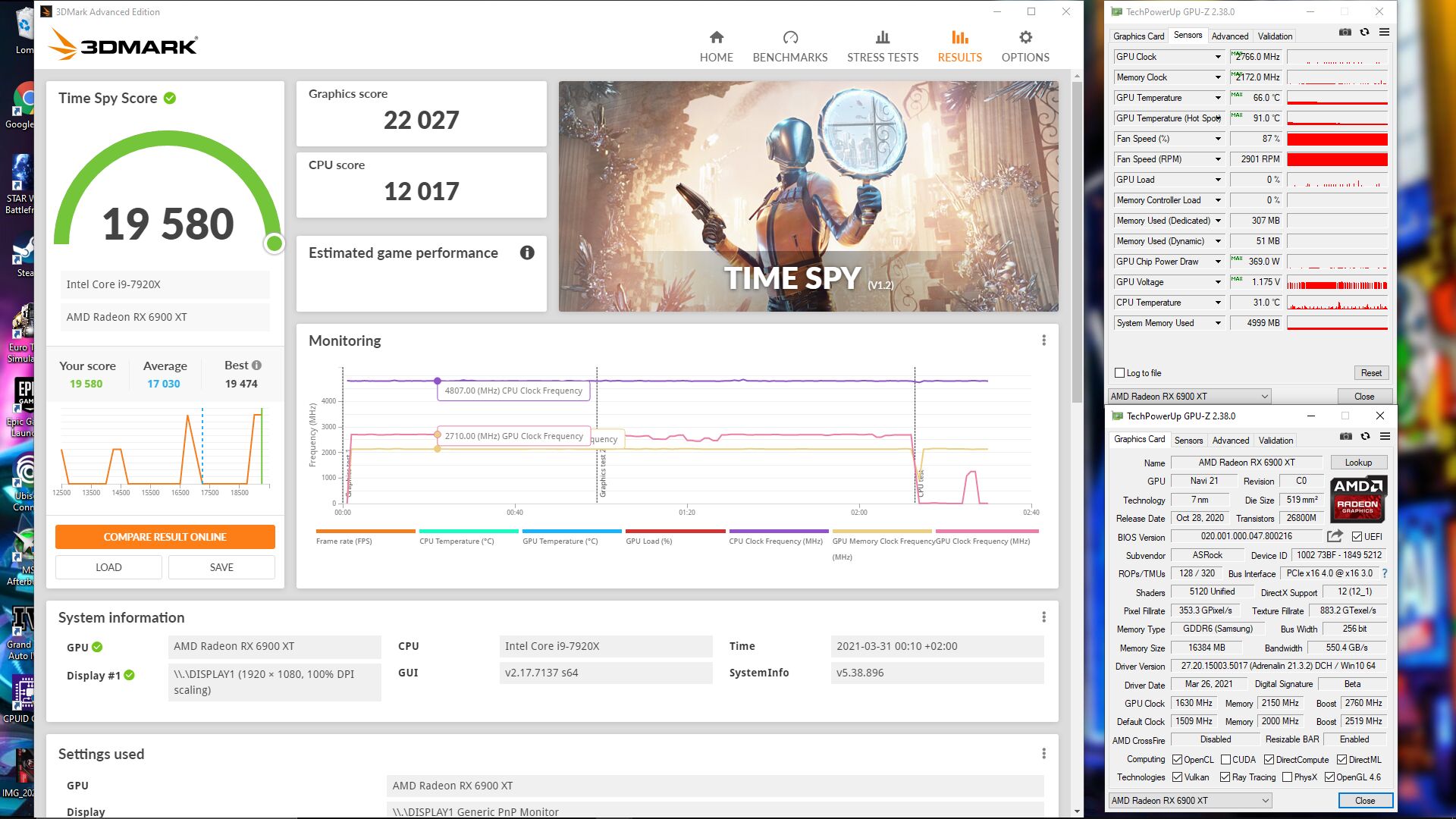Click the Time Spy Score green checkmark
The height and width of the screenshot is (819, 1456).
[x=170, y=98]
